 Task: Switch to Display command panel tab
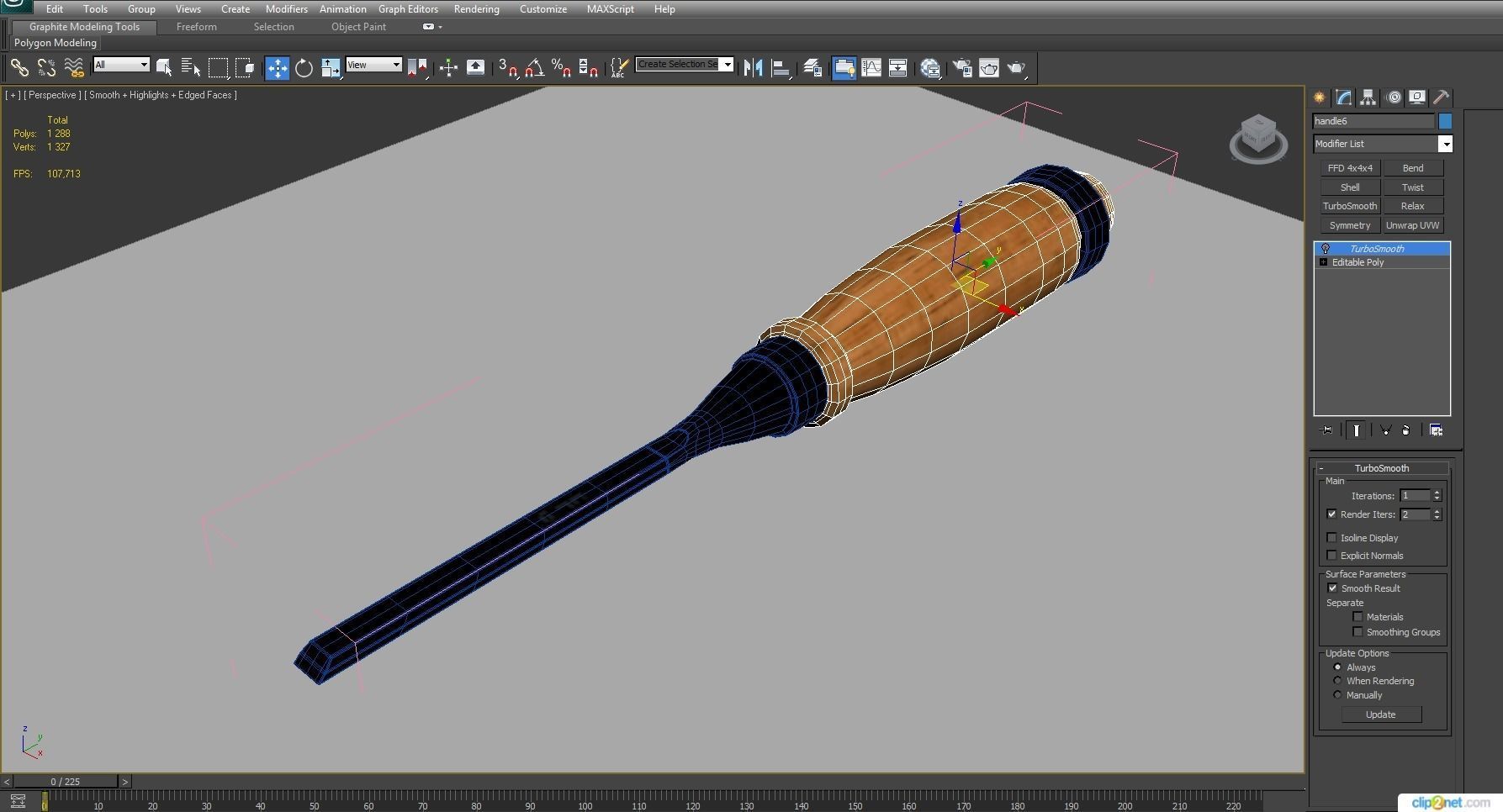tap(1417, 98)
